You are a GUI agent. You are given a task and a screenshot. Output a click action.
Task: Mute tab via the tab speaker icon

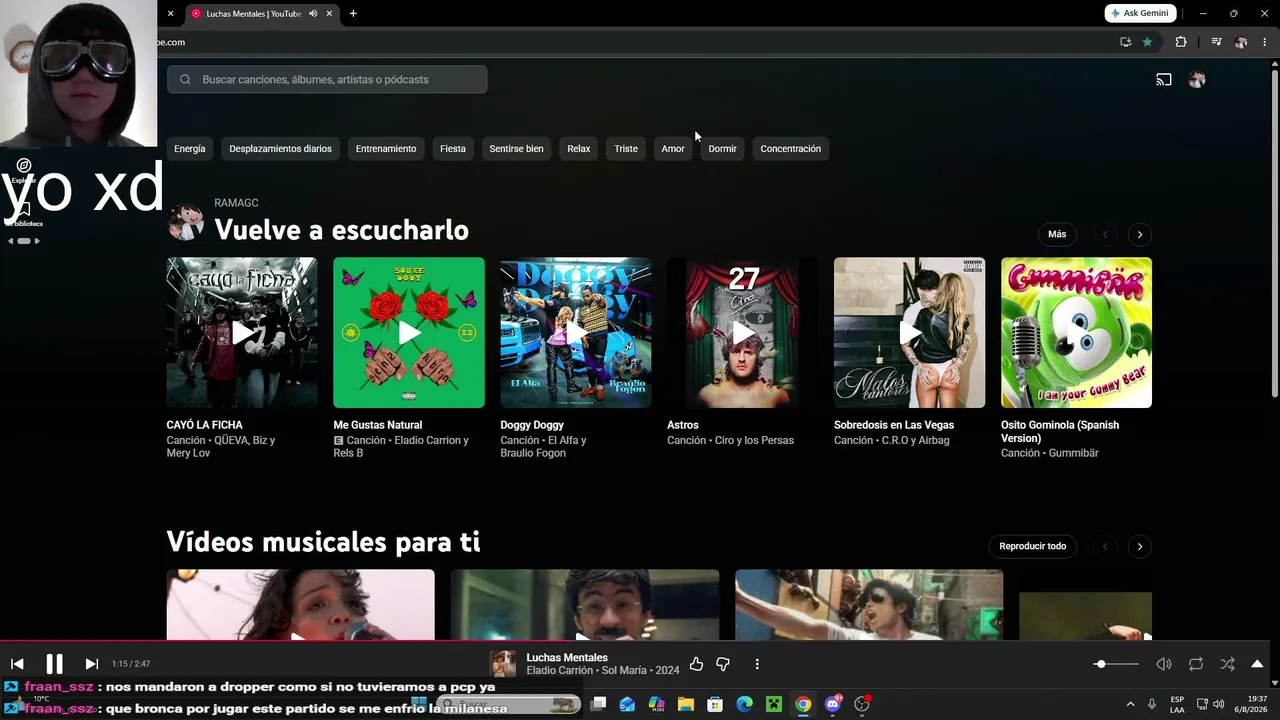313,14
